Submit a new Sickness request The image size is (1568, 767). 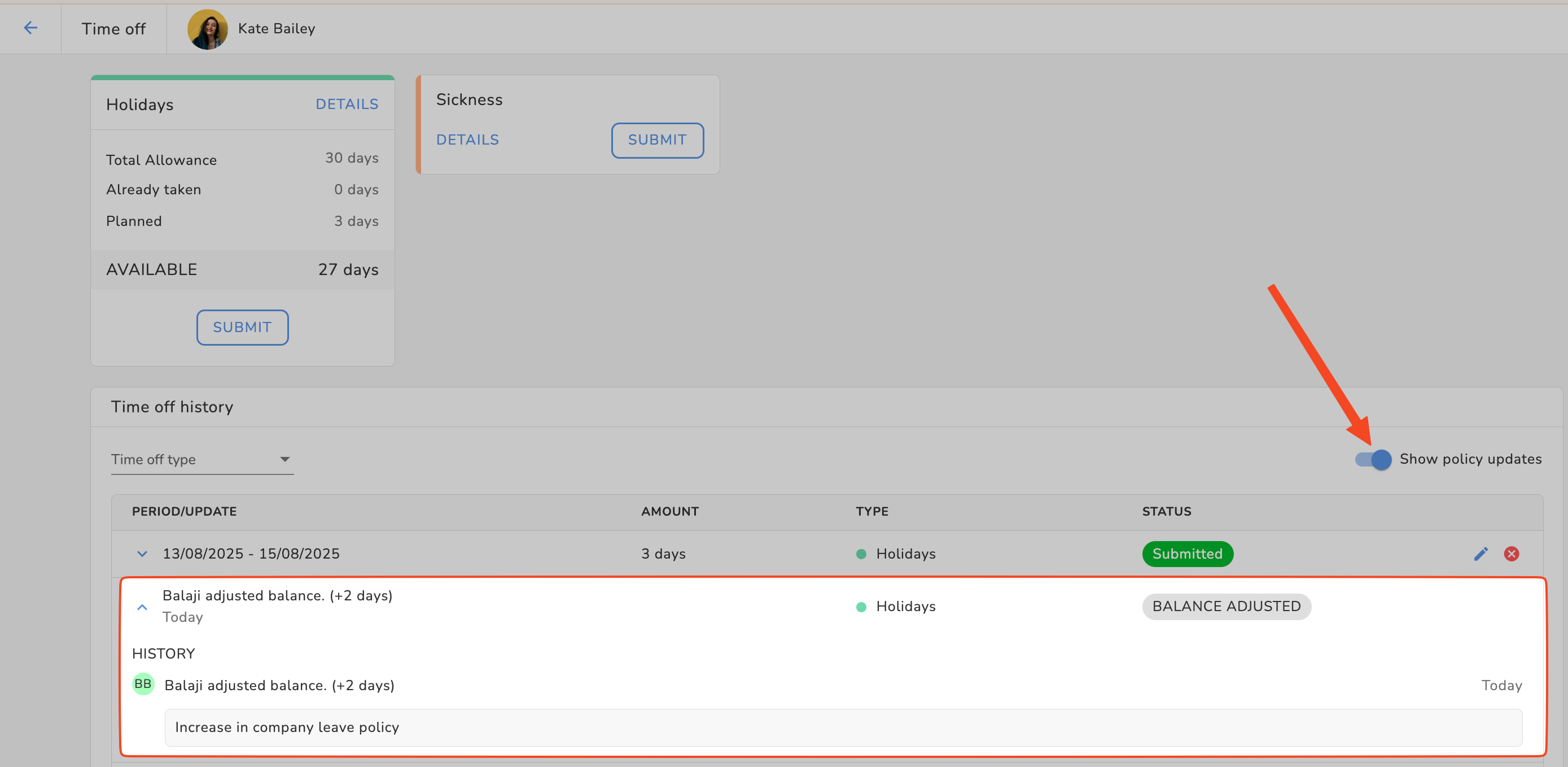pos(657,140)
